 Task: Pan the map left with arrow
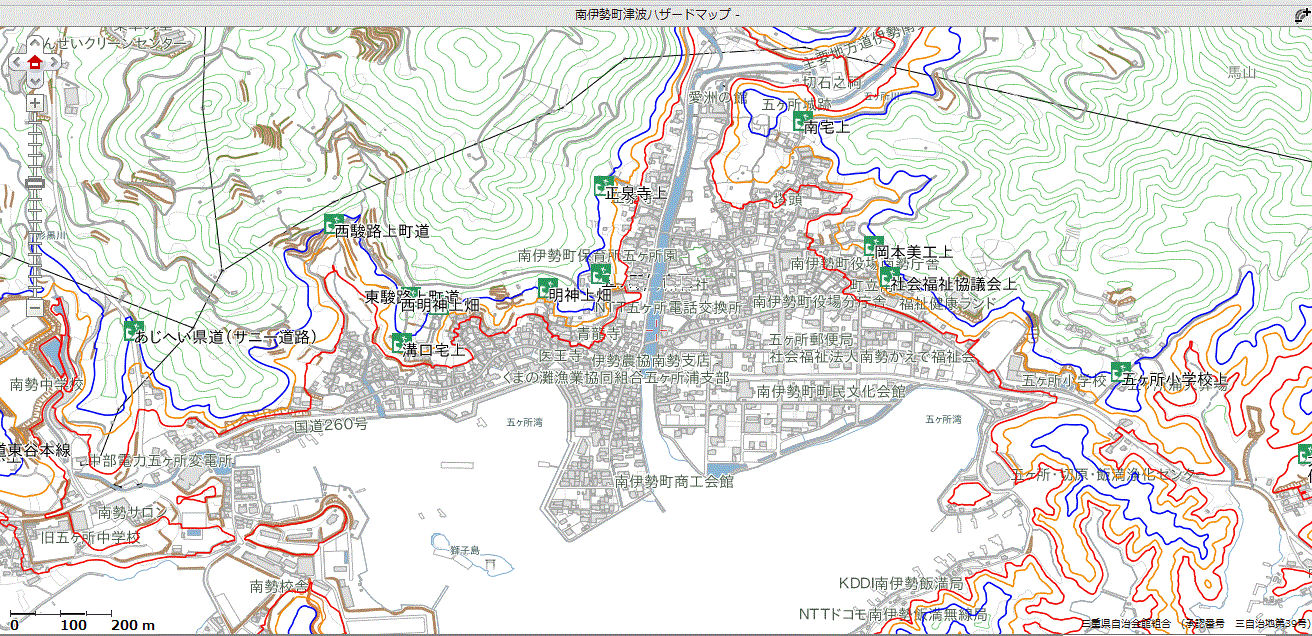point(18,61)
